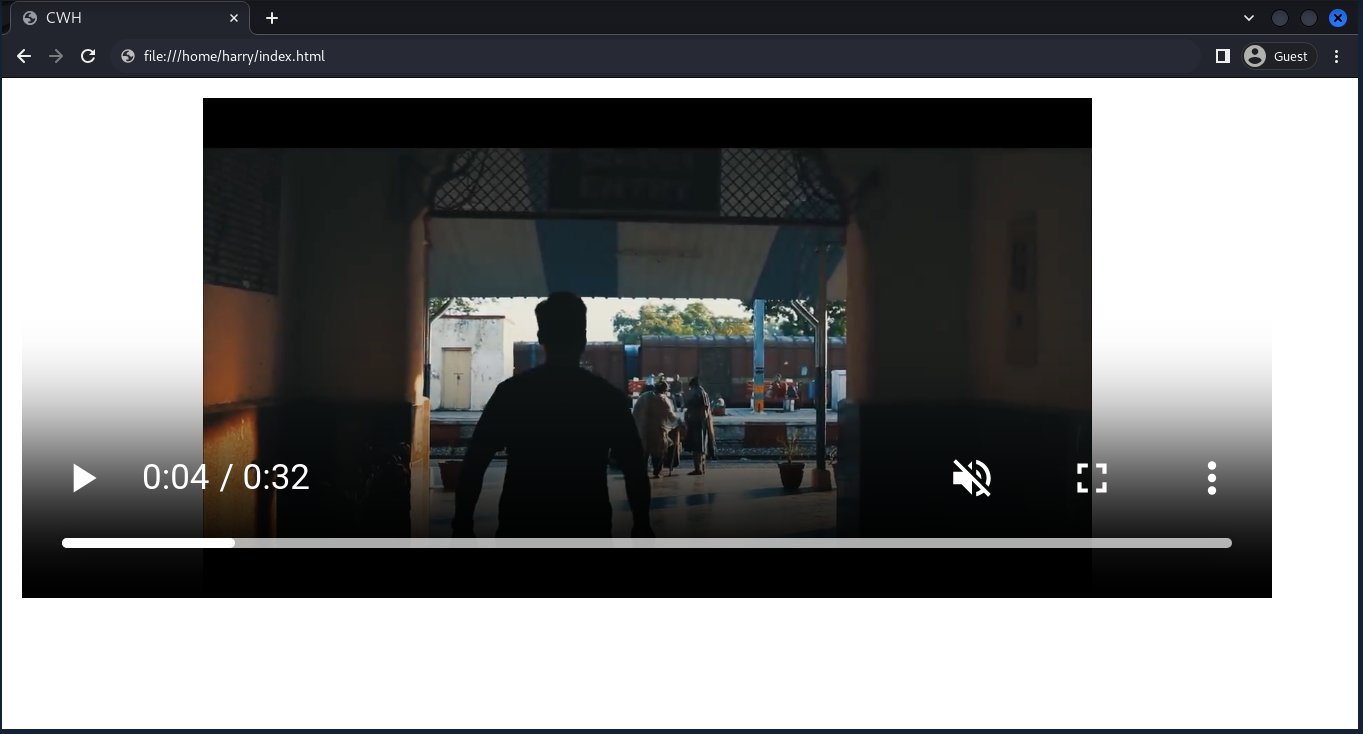
Task: Unmute the video audio
Action: tap(972, 478)
